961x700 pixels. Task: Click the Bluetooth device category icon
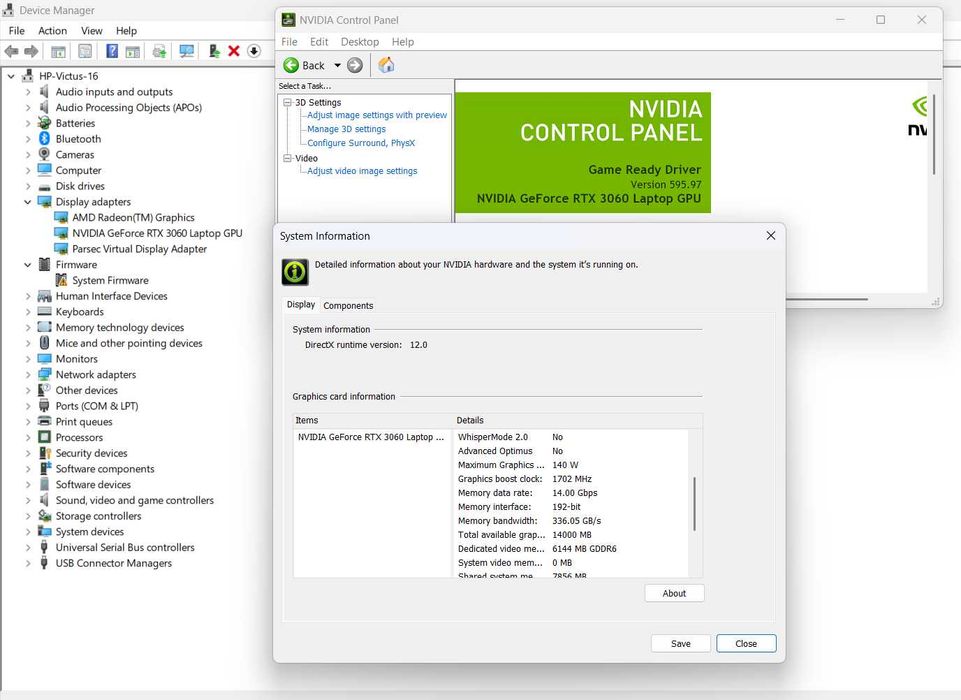pyautogui.click(x=44, y=139)
